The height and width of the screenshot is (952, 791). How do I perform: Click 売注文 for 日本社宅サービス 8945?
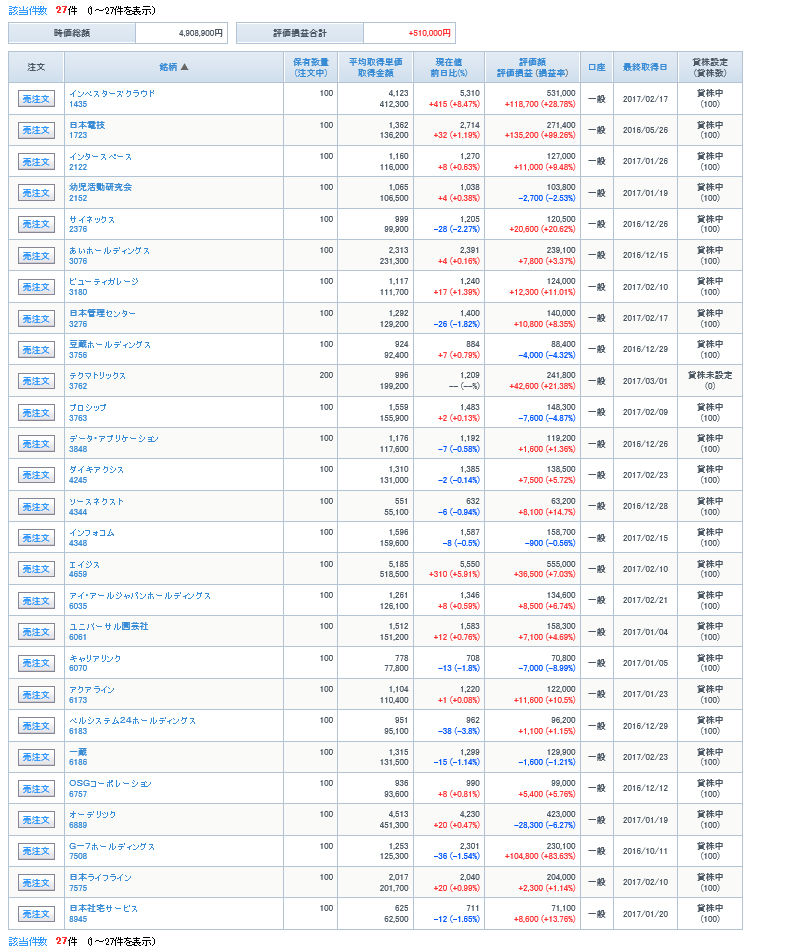(x=36, y=914)
